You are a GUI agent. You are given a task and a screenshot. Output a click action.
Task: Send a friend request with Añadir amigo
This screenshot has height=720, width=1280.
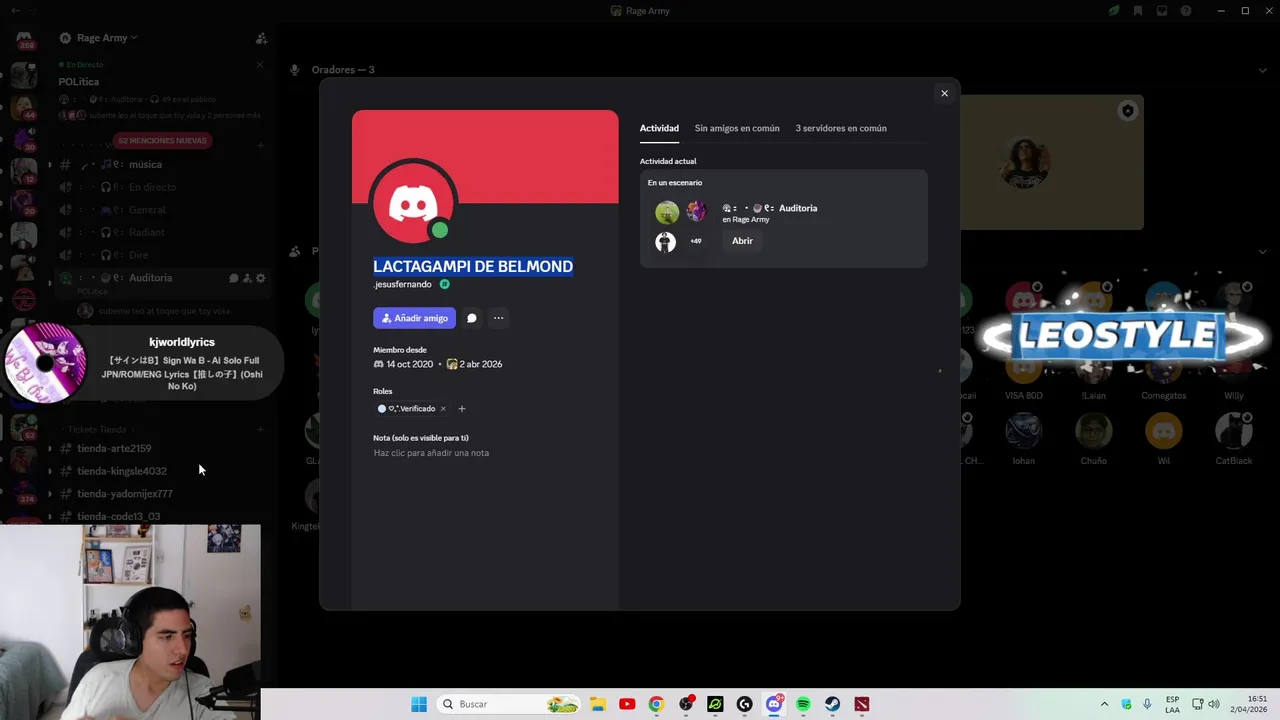point(414,318)
